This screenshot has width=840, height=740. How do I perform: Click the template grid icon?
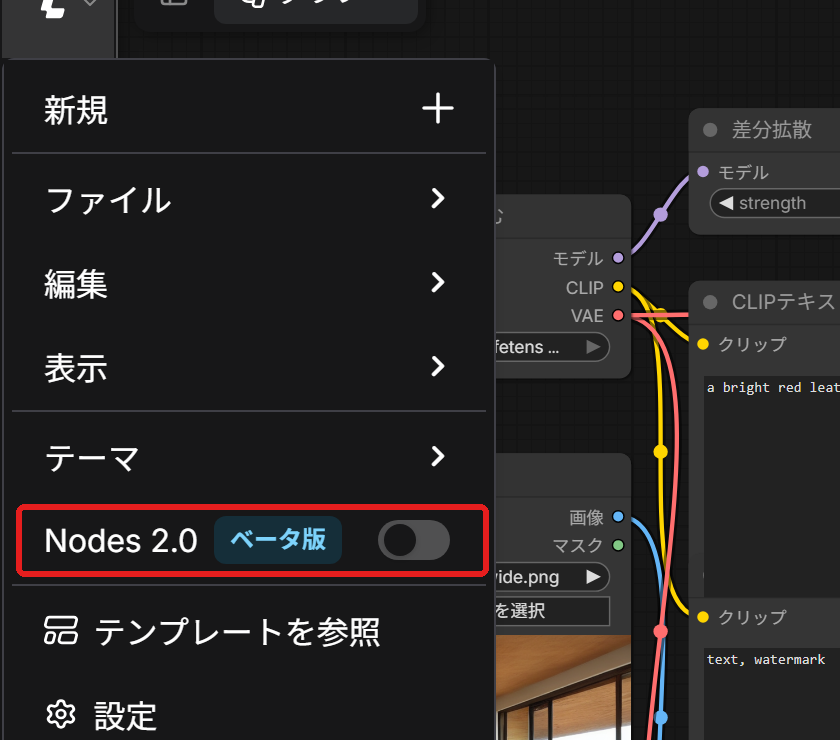point(61,630)
